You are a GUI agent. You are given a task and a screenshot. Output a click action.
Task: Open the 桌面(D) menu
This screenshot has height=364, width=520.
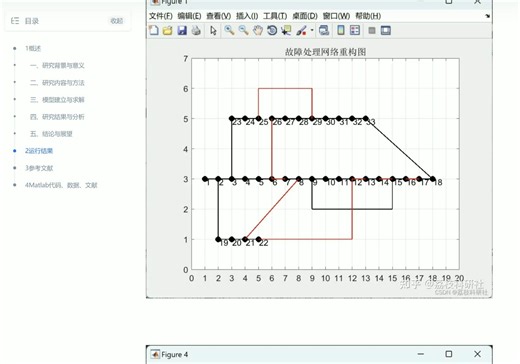tap(305, 16)
